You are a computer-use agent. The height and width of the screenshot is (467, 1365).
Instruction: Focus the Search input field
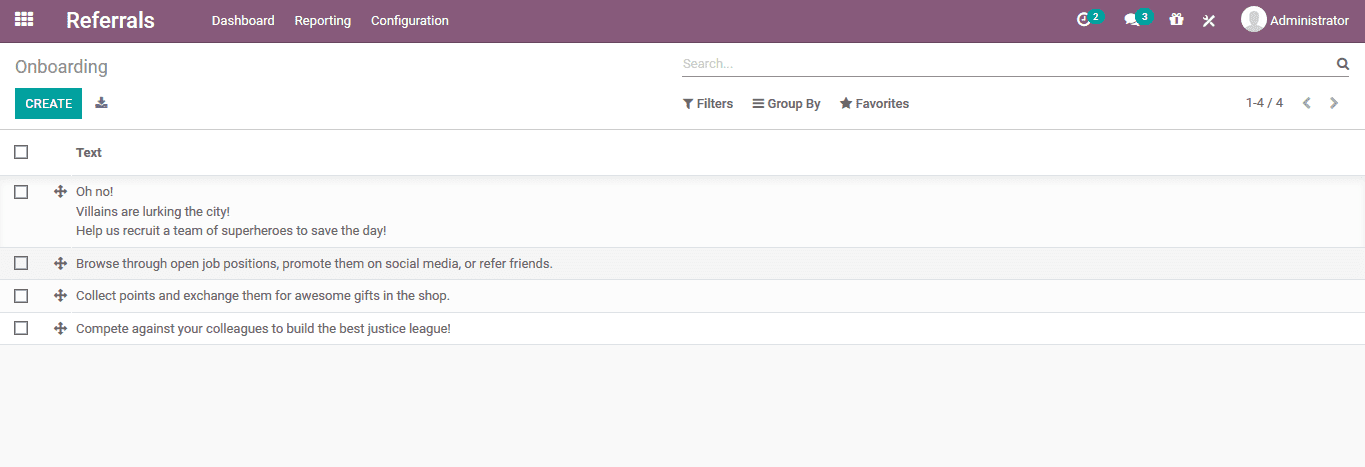pyautogui.click(x=1007, y=64)
